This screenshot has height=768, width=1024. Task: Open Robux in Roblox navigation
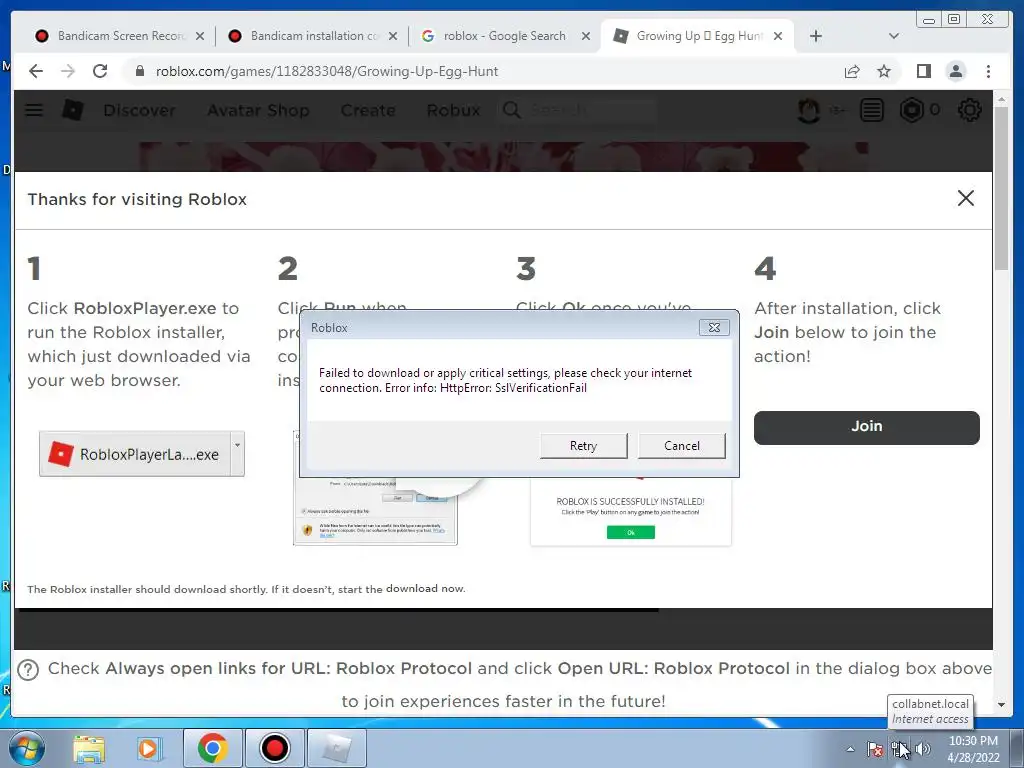pos(453,110)
